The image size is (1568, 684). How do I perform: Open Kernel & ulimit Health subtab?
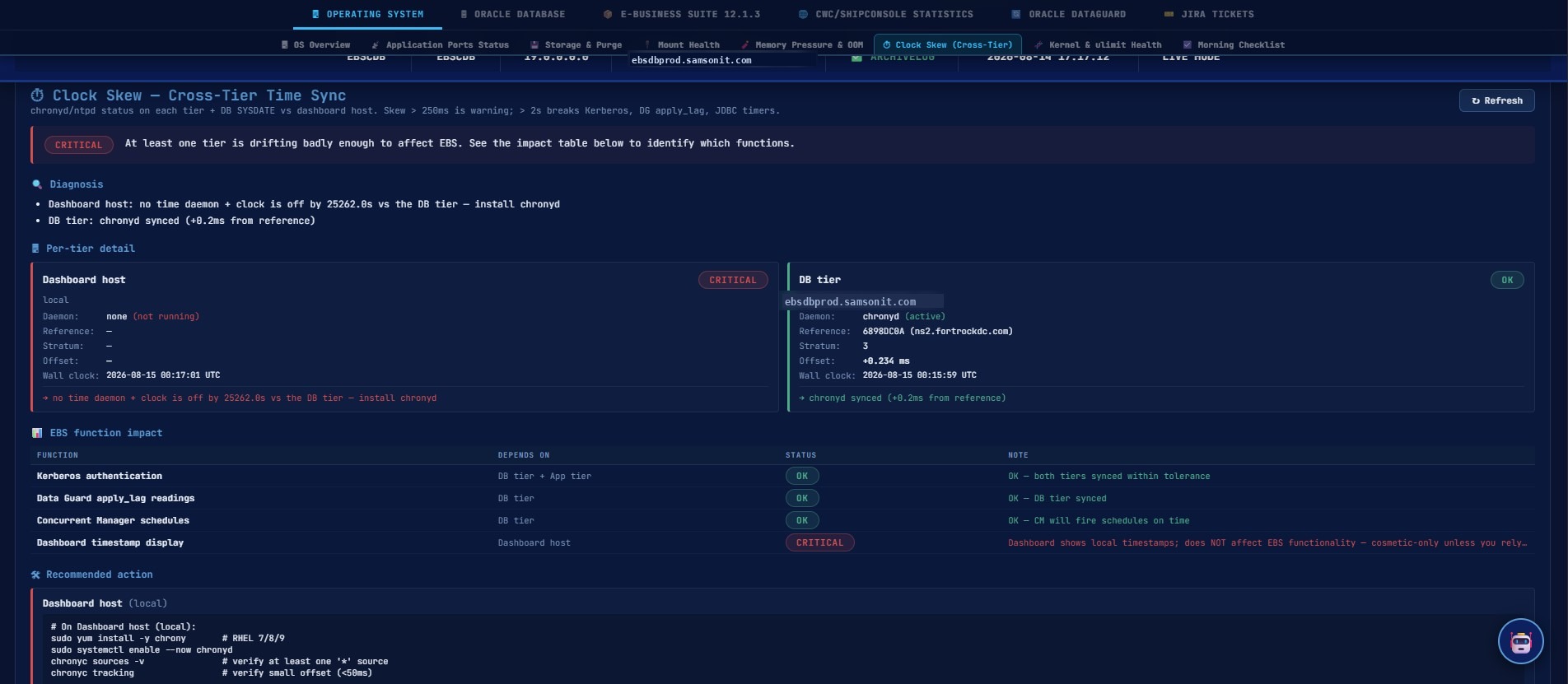(x=1098, y=44)
